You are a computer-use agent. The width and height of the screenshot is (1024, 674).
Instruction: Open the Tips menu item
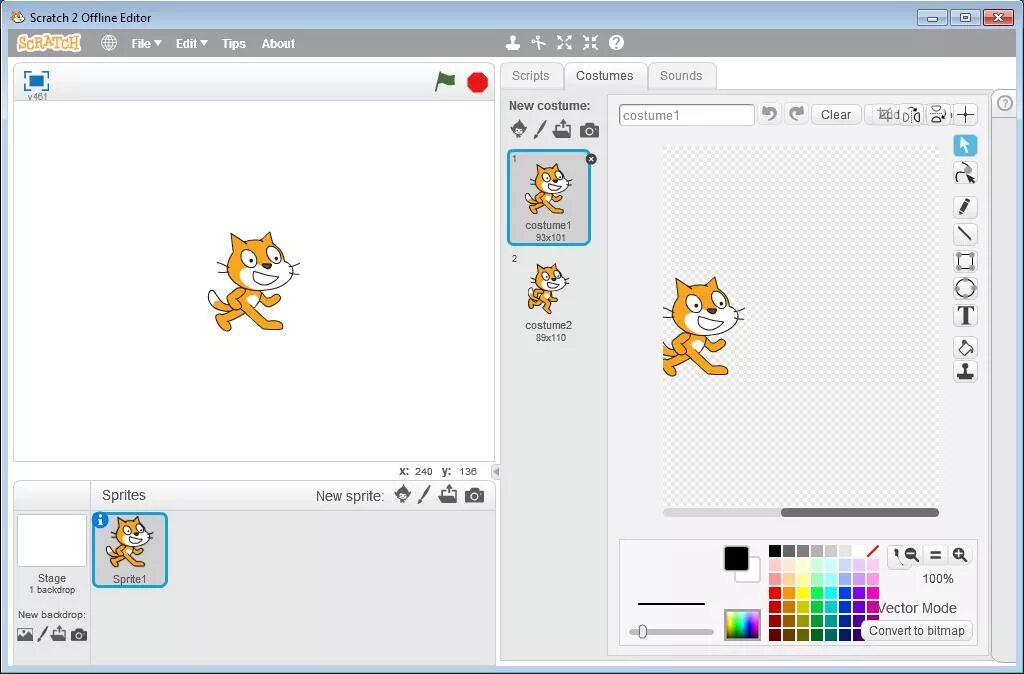[233, 43]
